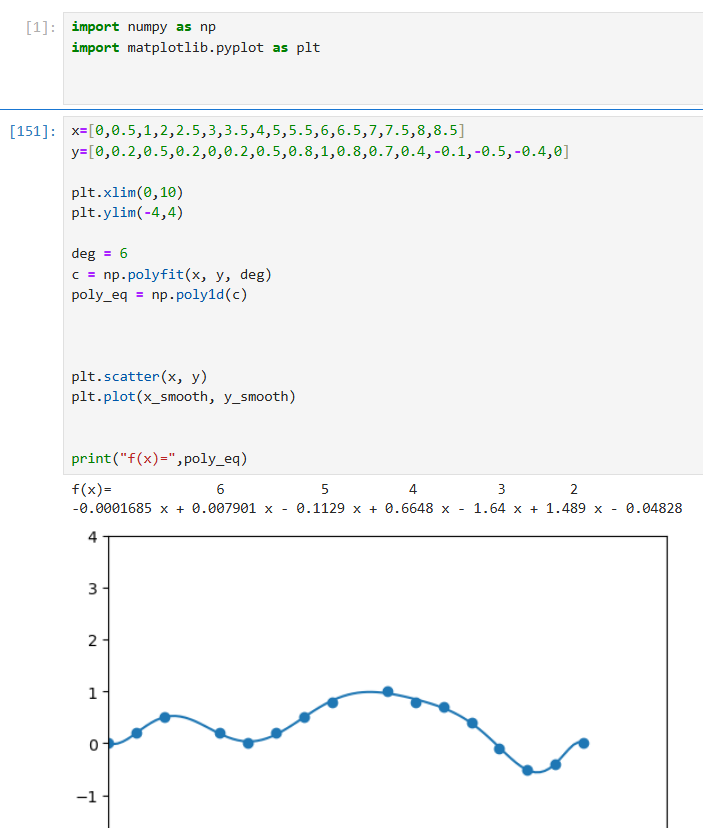Click the exponent 2 in the polynomial output
Image resolution: width=703 pixels, height=828 pixels.
click(574, 490)
